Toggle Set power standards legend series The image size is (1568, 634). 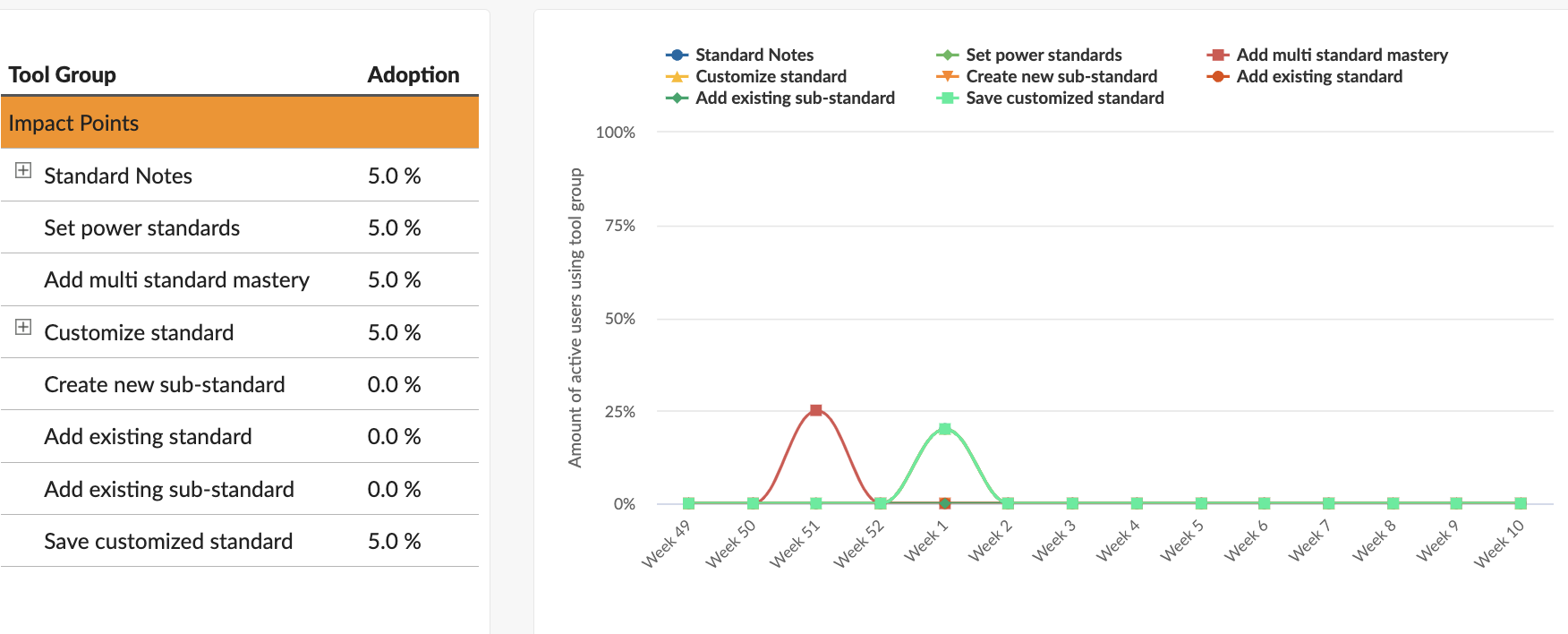(1043, 55)
